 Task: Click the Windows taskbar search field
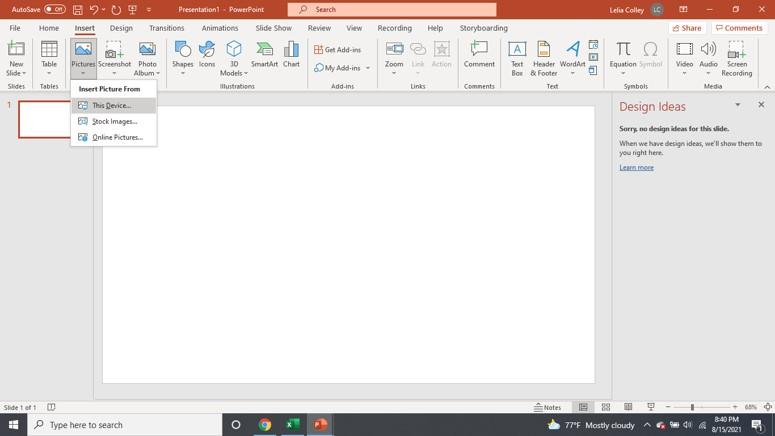click(125, 425)
